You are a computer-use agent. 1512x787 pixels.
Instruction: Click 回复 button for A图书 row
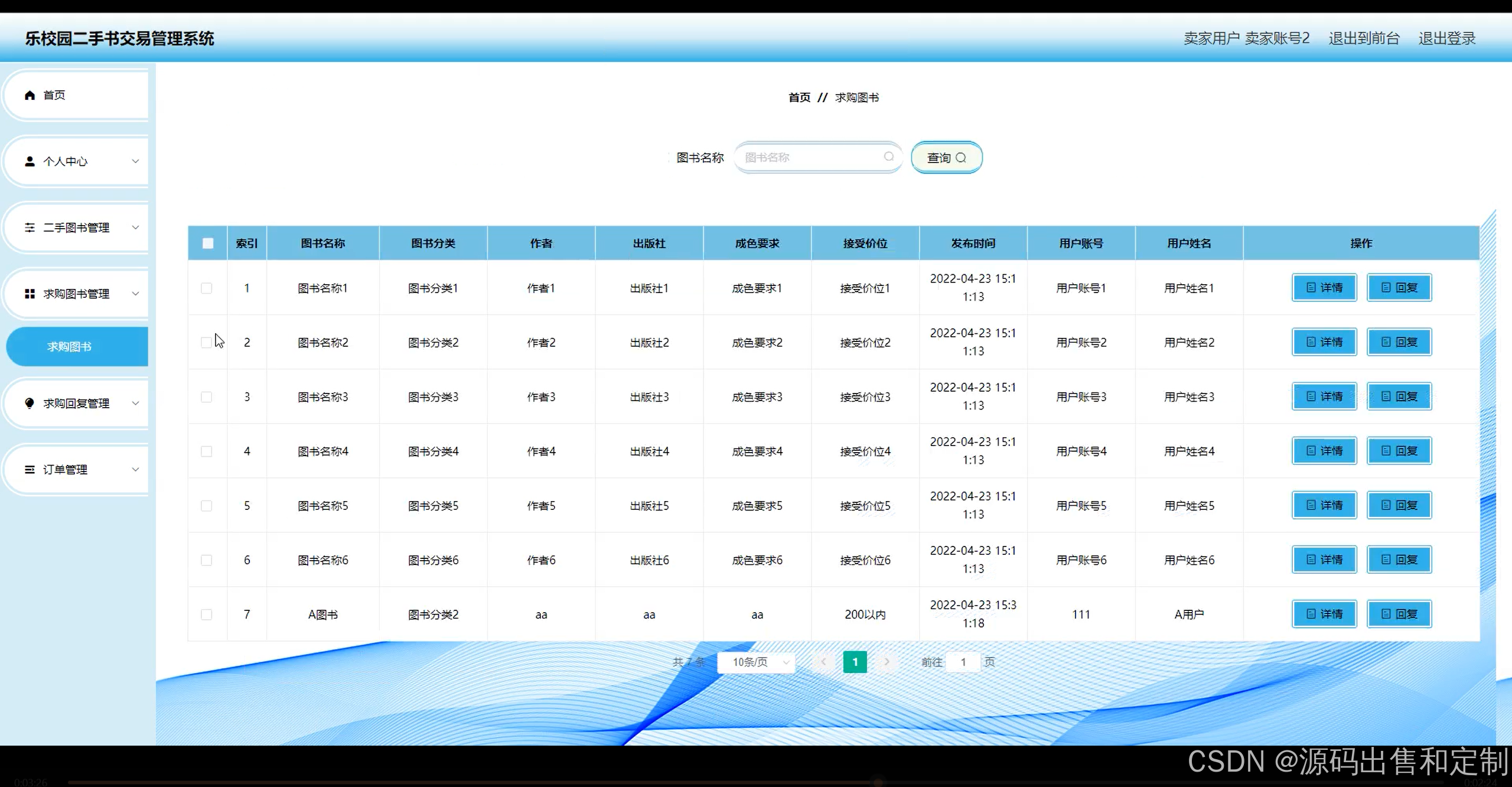coord(1399,614)
